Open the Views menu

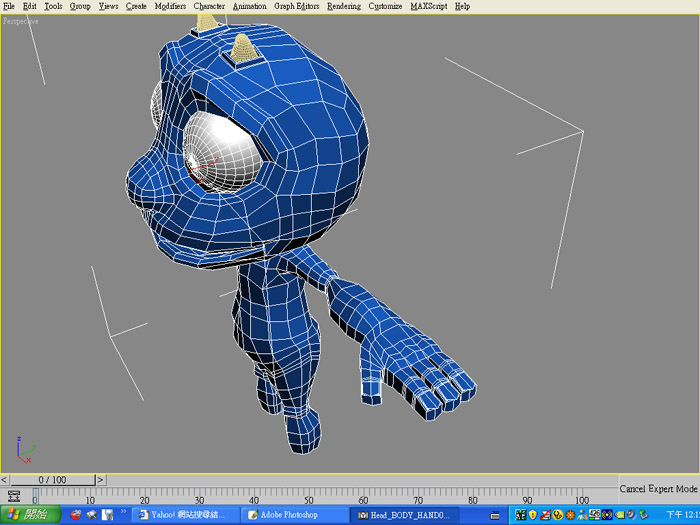108,6
